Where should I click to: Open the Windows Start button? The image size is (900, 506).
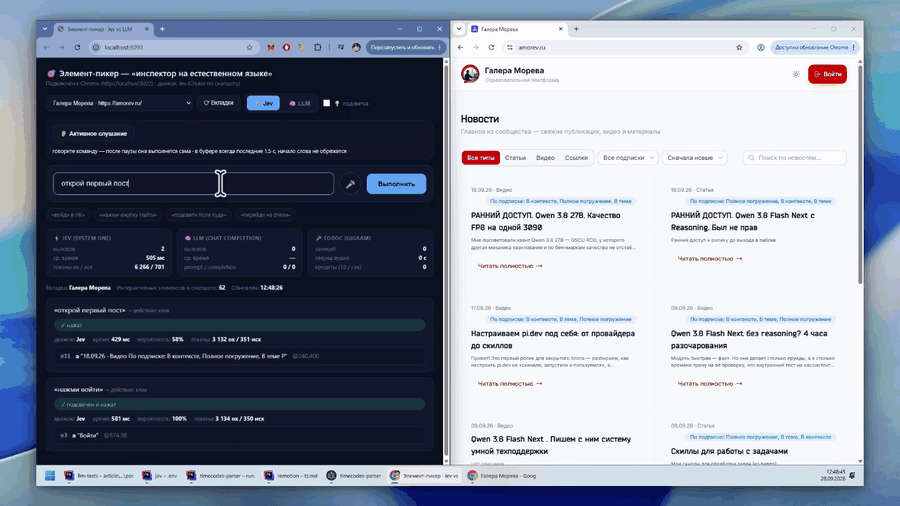pos(50,476)
